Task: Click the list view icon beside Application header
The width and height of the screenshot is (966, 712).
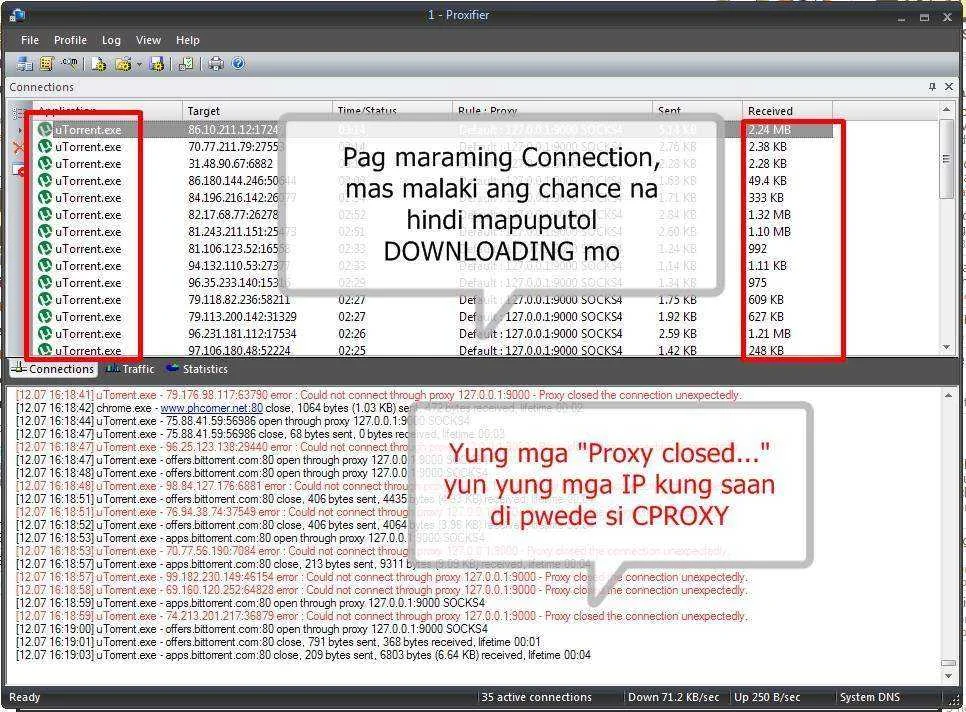Action: pyautogui.click(x=18, y=113)
